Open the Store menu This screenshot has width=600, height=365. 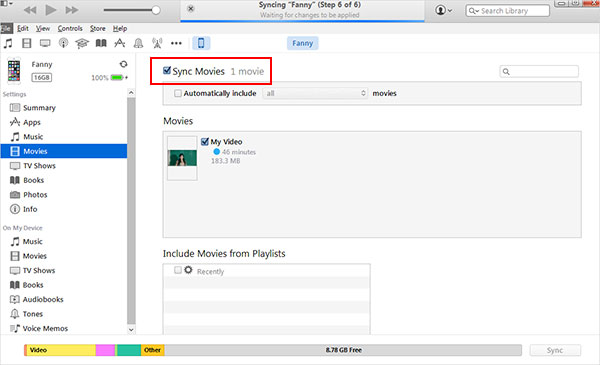point(98,28)
